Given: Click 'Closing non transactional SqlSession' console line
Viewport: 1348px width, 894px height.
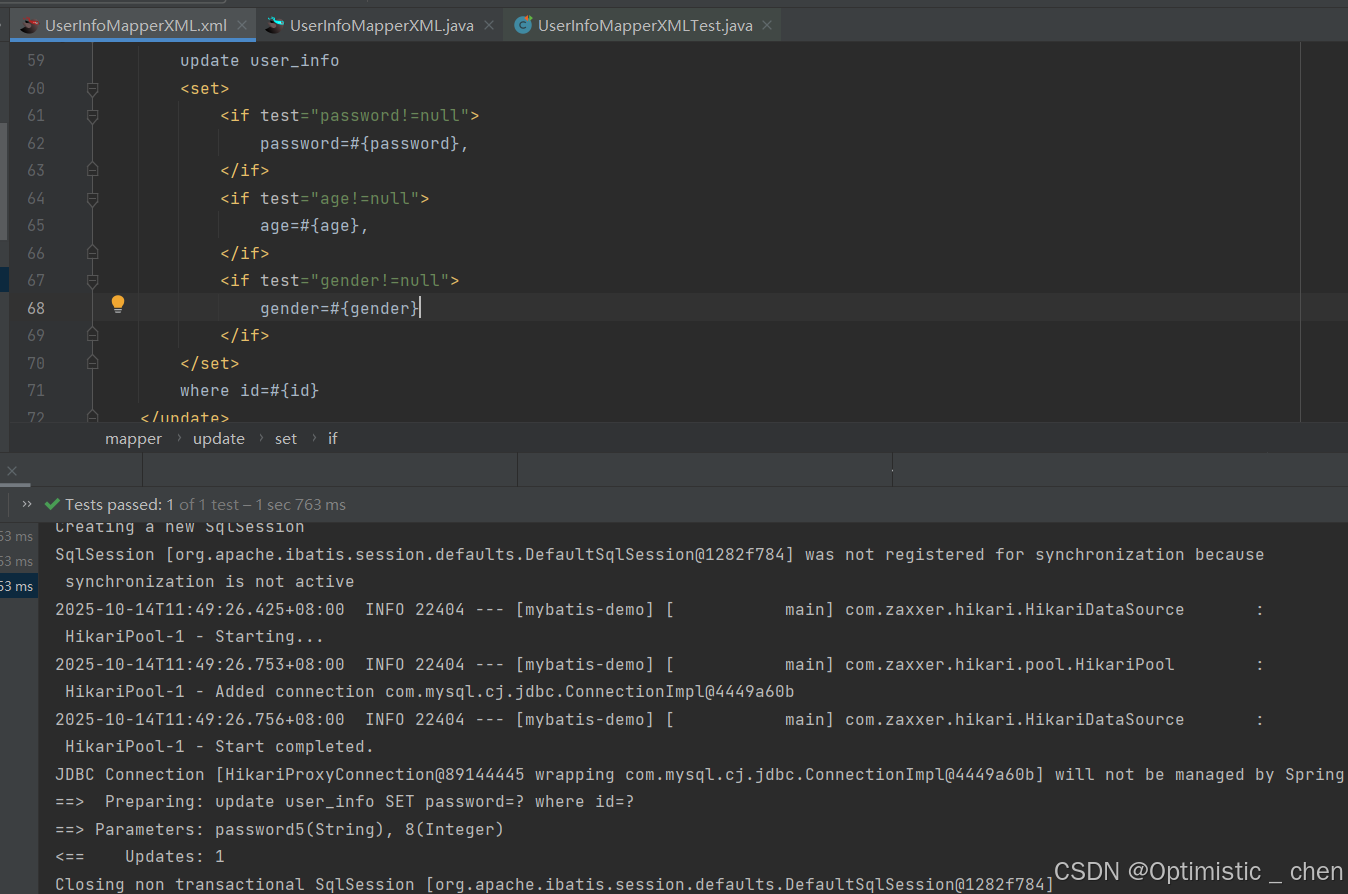Looking at the screenshot, I should [x=554, y=884].
